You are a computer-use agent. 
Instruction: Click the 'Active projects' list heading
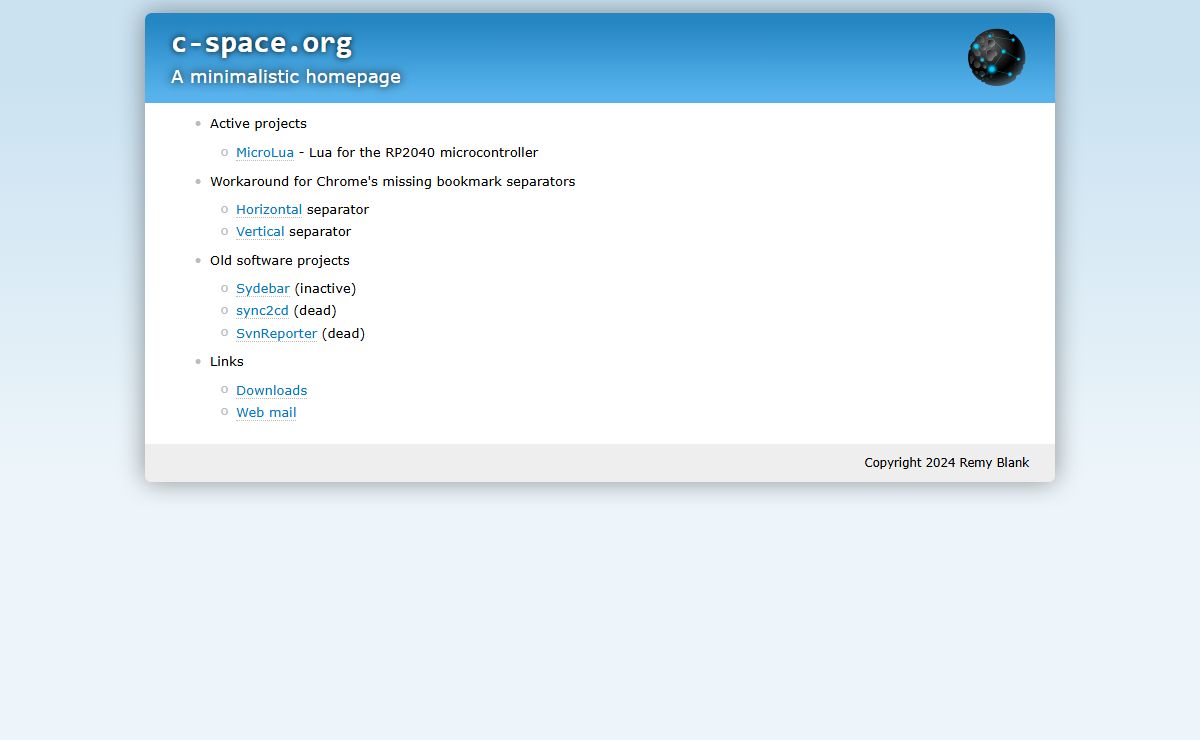258,124
